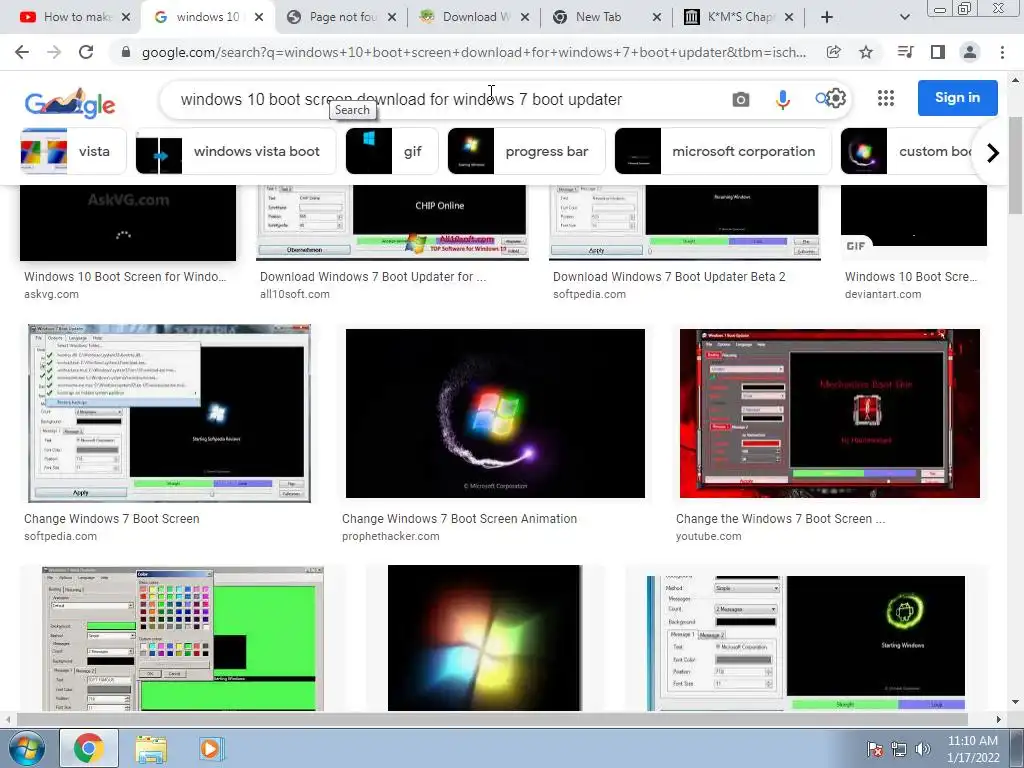
Task: Open 'Change Windows 7 Boot Screen Animation' link
Action: coord(459,519)
